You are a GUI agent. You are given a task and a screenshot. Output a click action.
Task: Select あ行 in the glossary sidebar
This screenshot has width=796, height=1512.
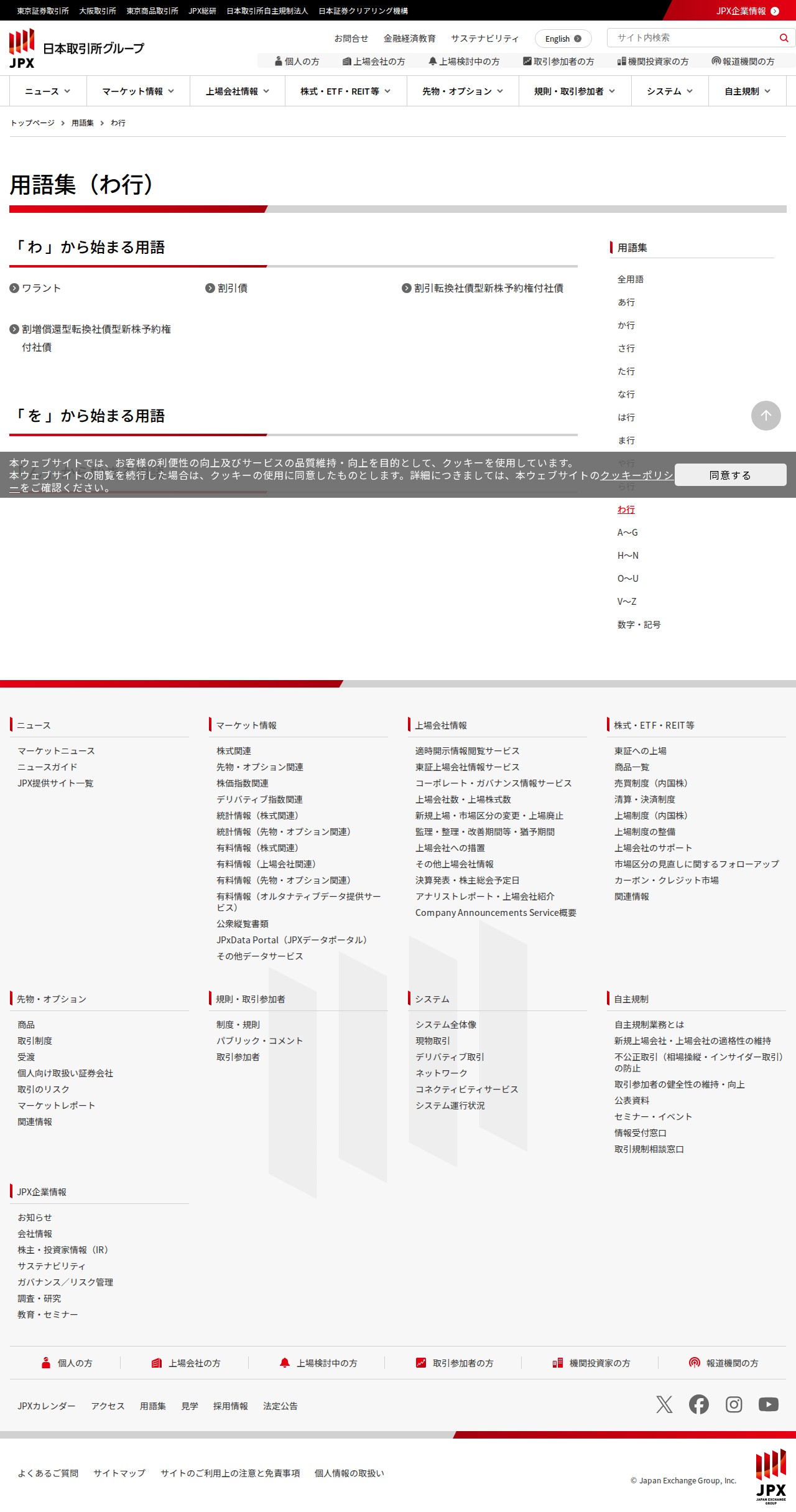pyautogui.click(x=626, y=302)
